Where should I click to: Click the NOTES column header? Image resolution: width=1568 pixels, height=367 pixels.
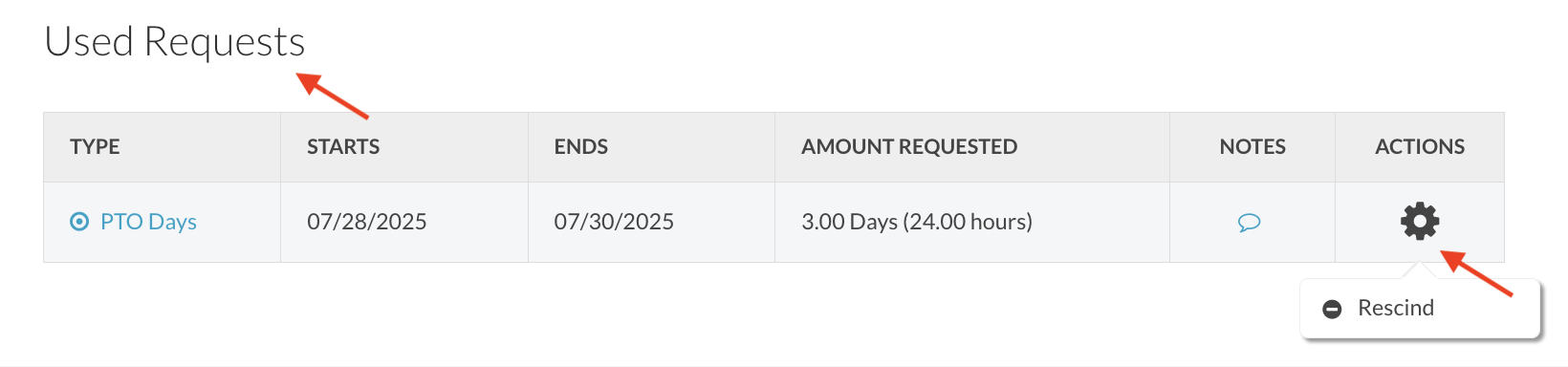click(x=1252, y=146)
